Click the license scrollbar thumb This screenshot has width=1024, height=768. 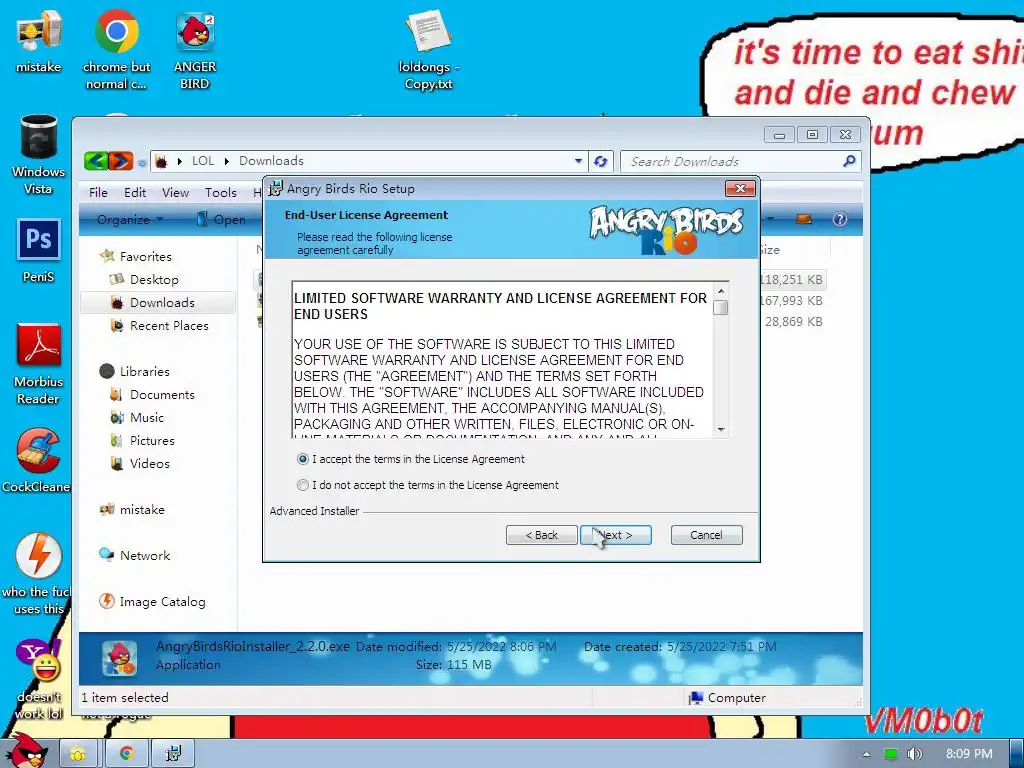pyautogui.click(x=720, y=307)
